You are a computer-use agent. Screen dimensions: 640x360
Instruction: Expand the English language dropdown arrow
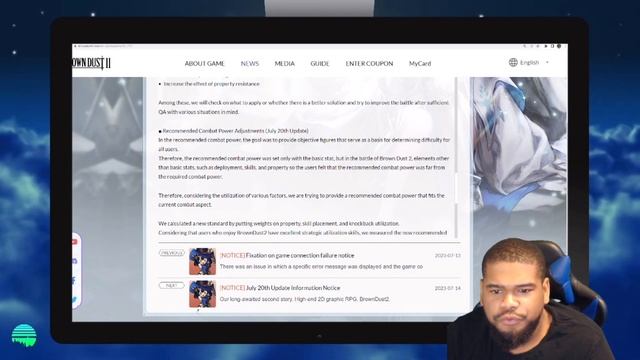[x=547, y=62]
